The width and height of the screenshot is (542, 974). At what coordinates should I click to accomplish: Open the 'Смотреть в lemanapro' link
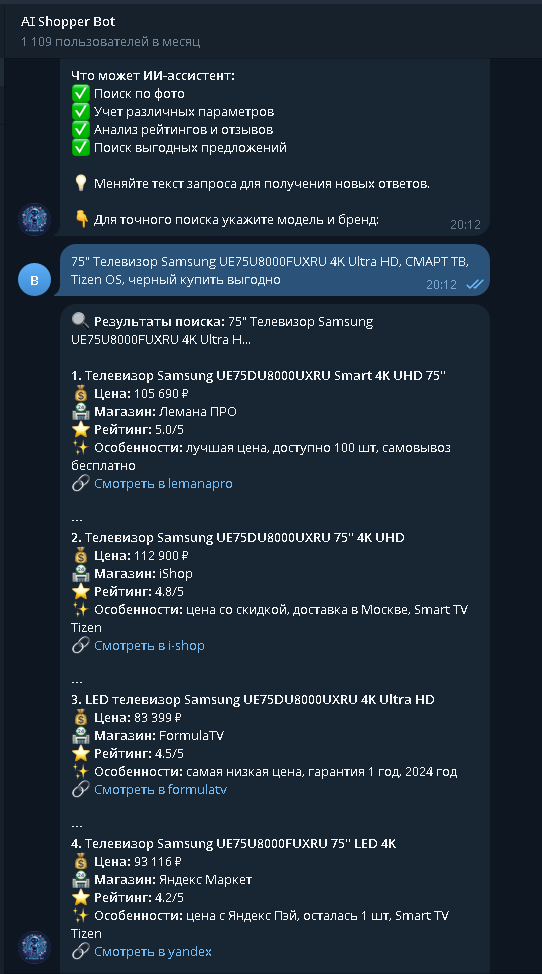[x=163, y=483]
